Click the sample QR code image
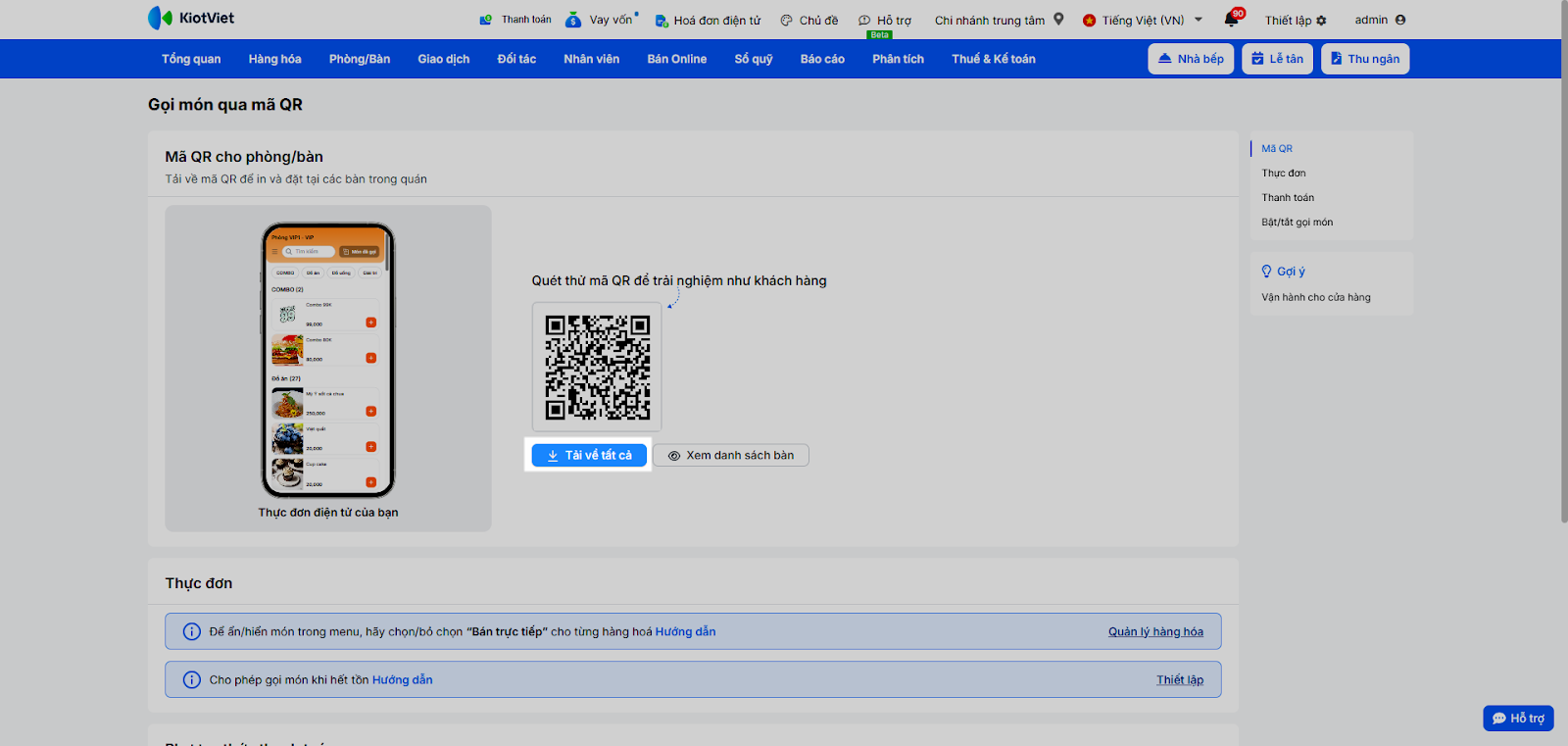1568x746 pixels. pyautogui.click(x=597, y=367)
